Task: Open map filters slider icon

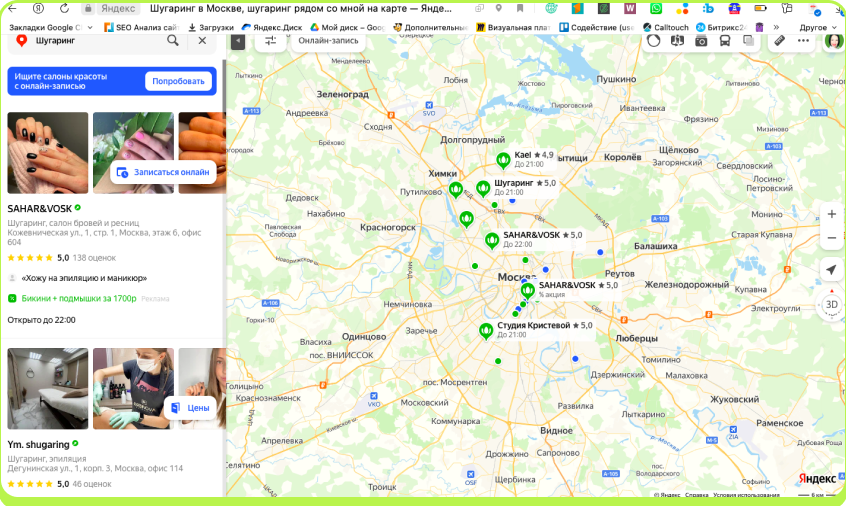Action: pyautogui.click(x=270, y=41)
